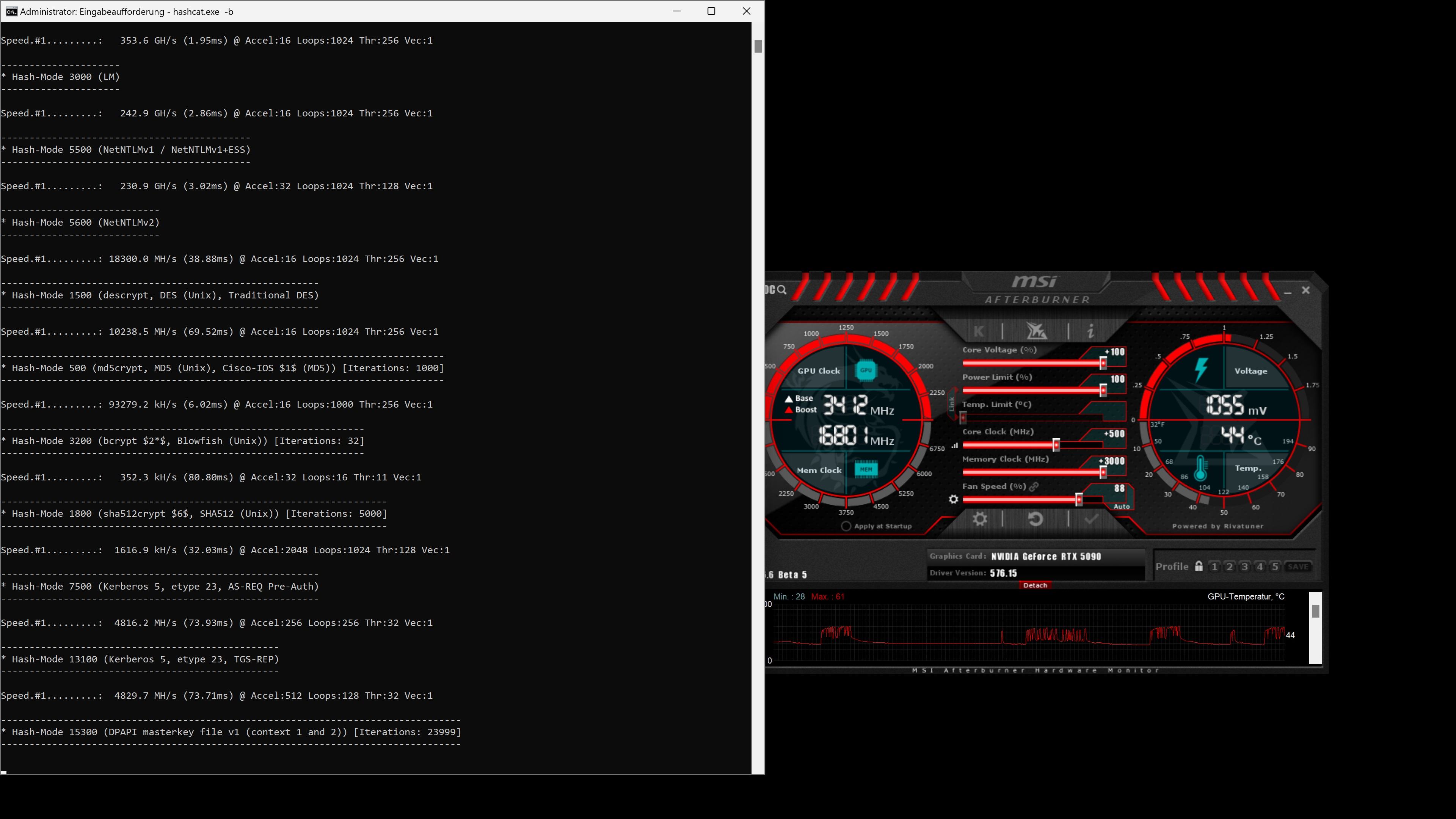Screen dimensions: 1456x819
Task: Open the curve editor bars icon
Action: coord(955,446)
